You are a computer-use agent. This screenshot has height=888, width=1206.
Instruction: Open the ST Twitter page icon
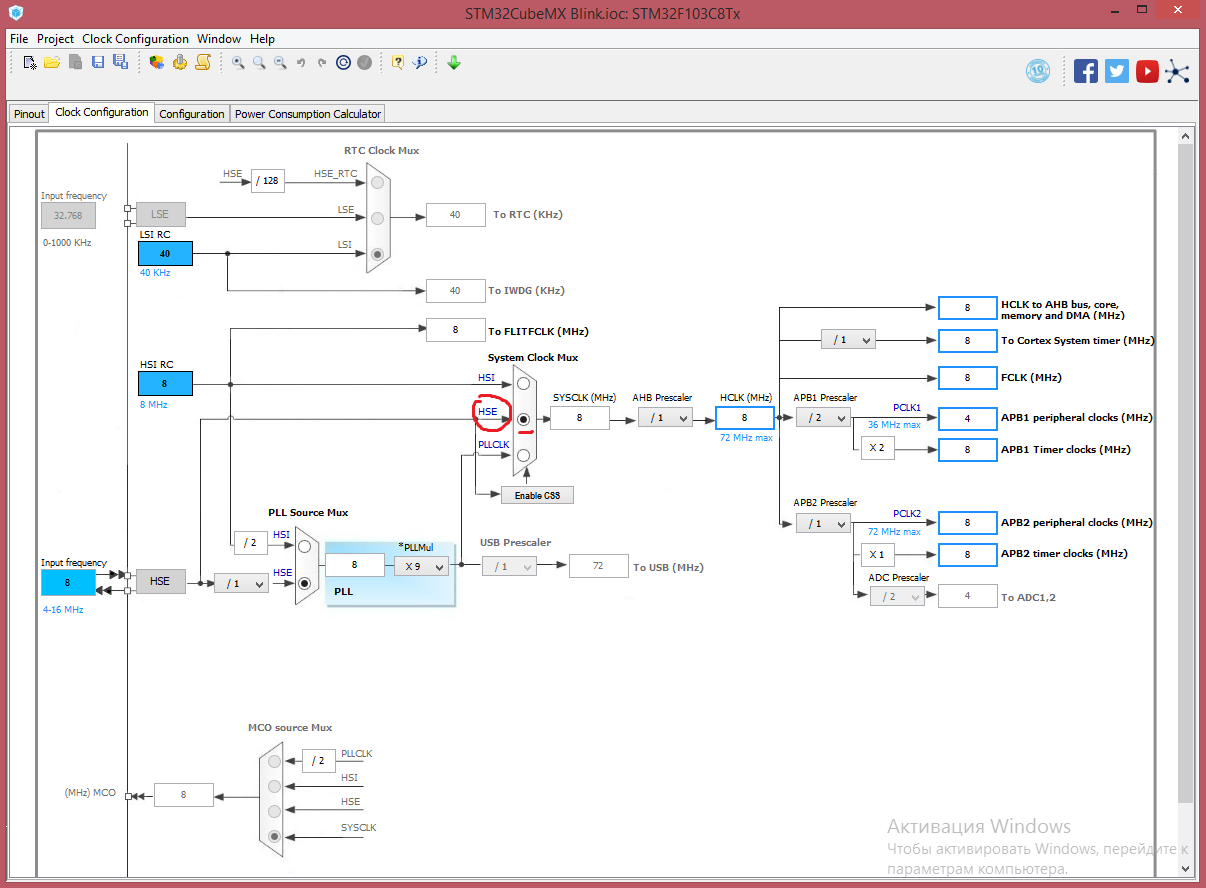(x=1117, y=71)
